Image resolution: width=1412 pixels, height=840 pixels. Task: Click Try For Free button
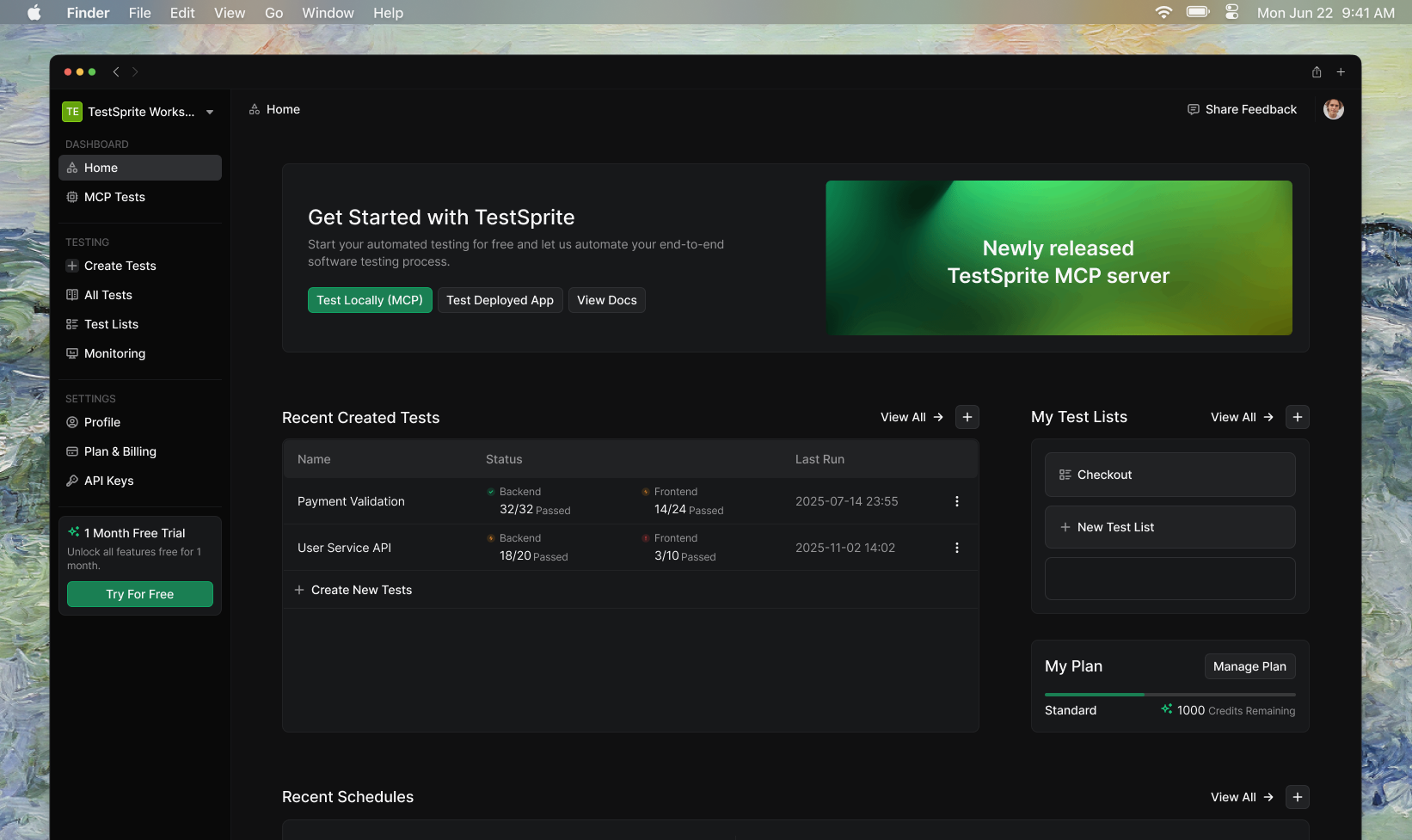tap(140, 594)
